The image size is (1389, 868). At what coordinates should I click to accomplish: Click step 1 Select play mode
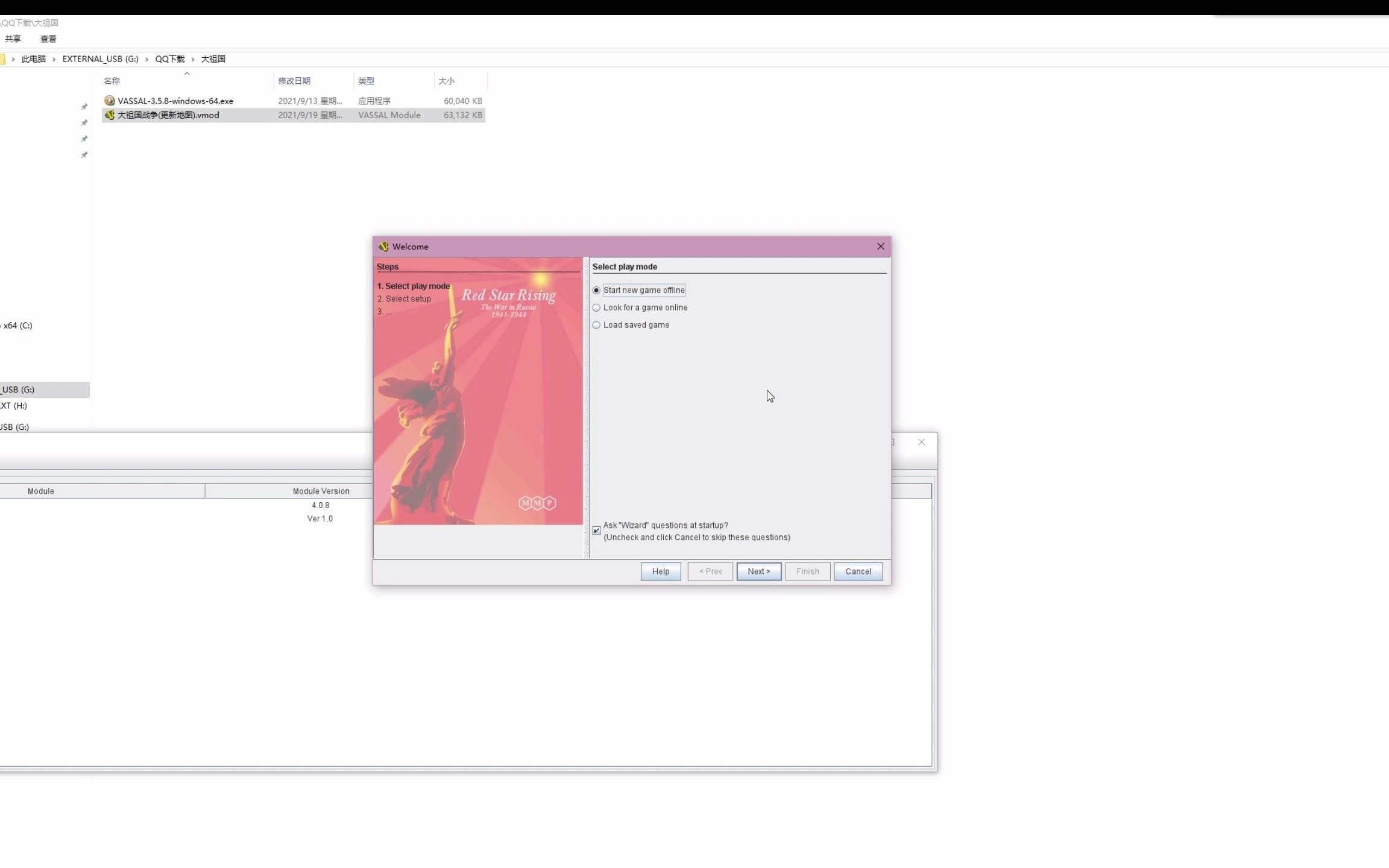tap(414, 286)
